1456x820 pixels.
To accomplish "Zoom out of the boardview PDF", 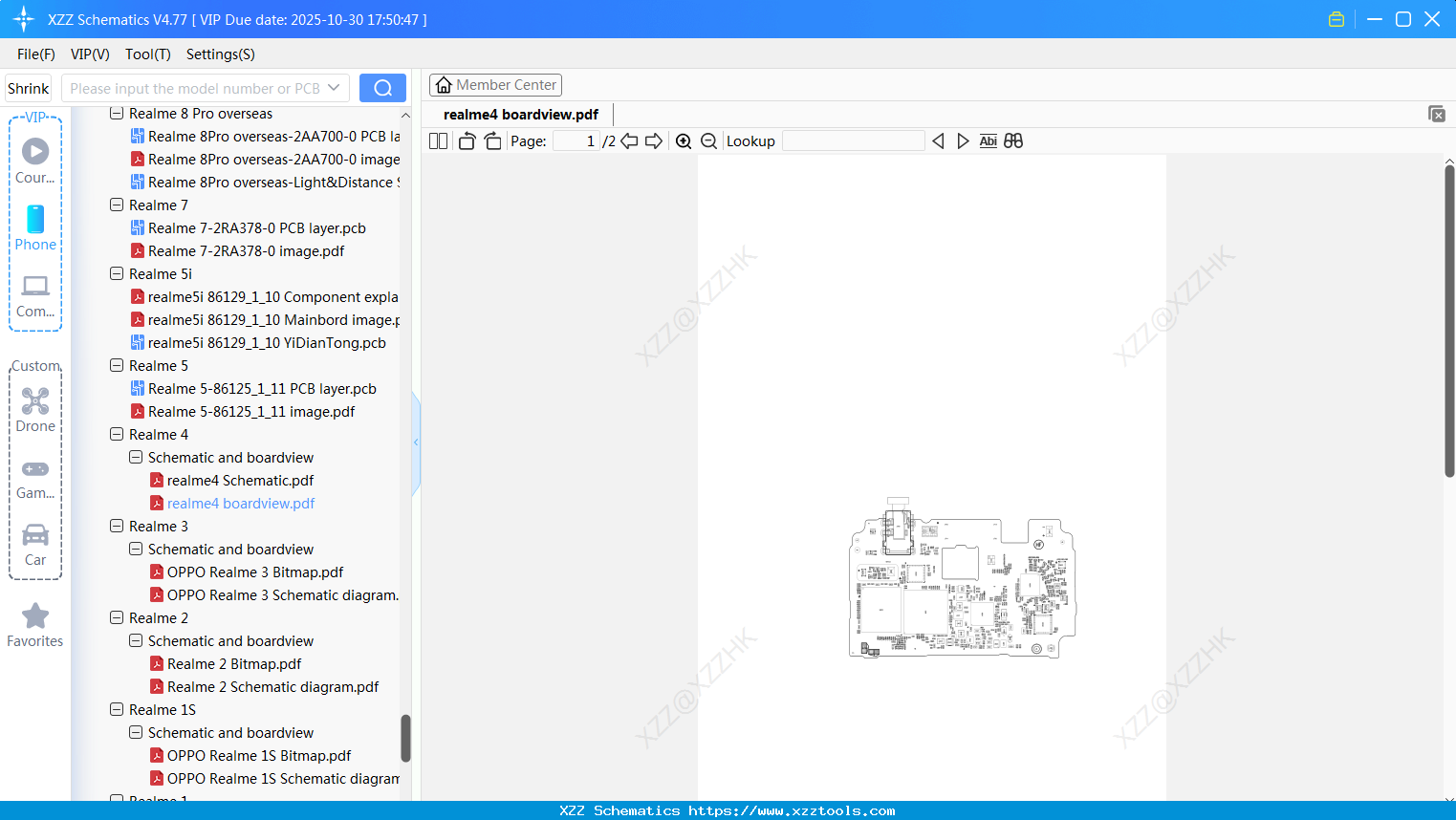I will 708,140.
